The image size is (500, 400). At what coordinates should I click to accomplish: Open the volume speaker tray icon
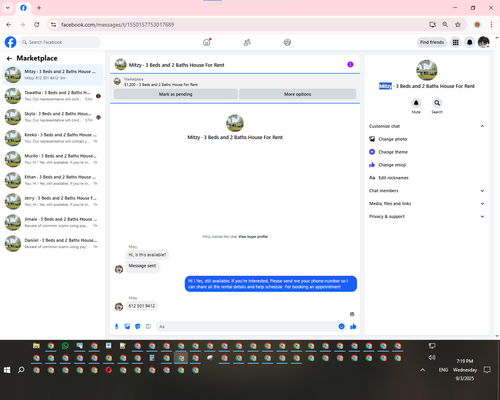pyautogui.click(x=432, y=357)
